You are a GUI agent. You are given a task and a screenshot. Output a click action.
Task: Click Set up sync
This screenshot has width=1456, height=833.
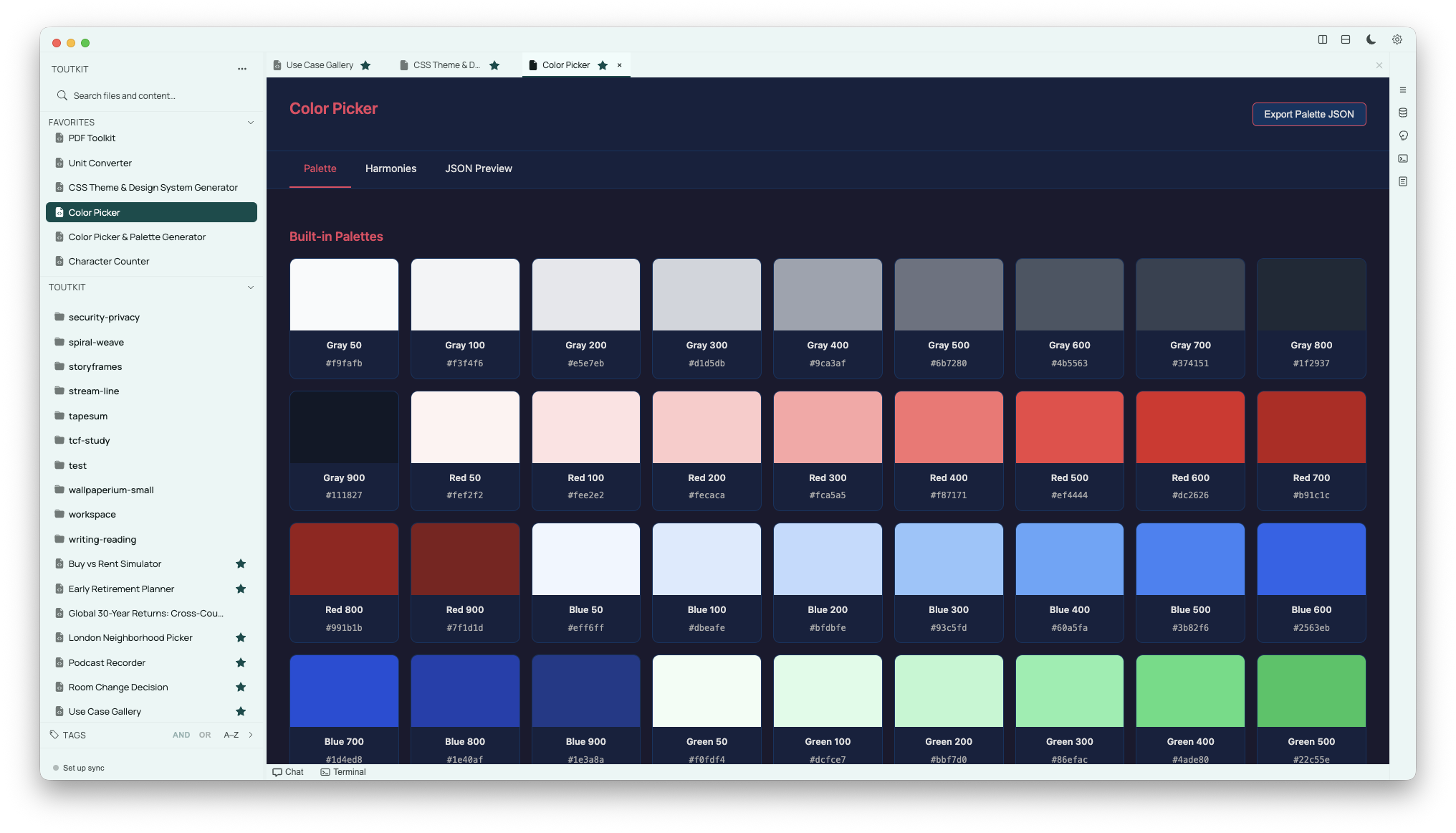[79, 768]
